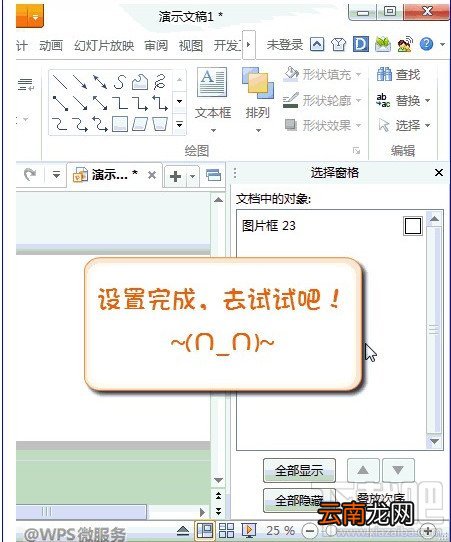Open the 审阅 ribbon tab
The image size is (451, 542).
click(x=156, y=45)
